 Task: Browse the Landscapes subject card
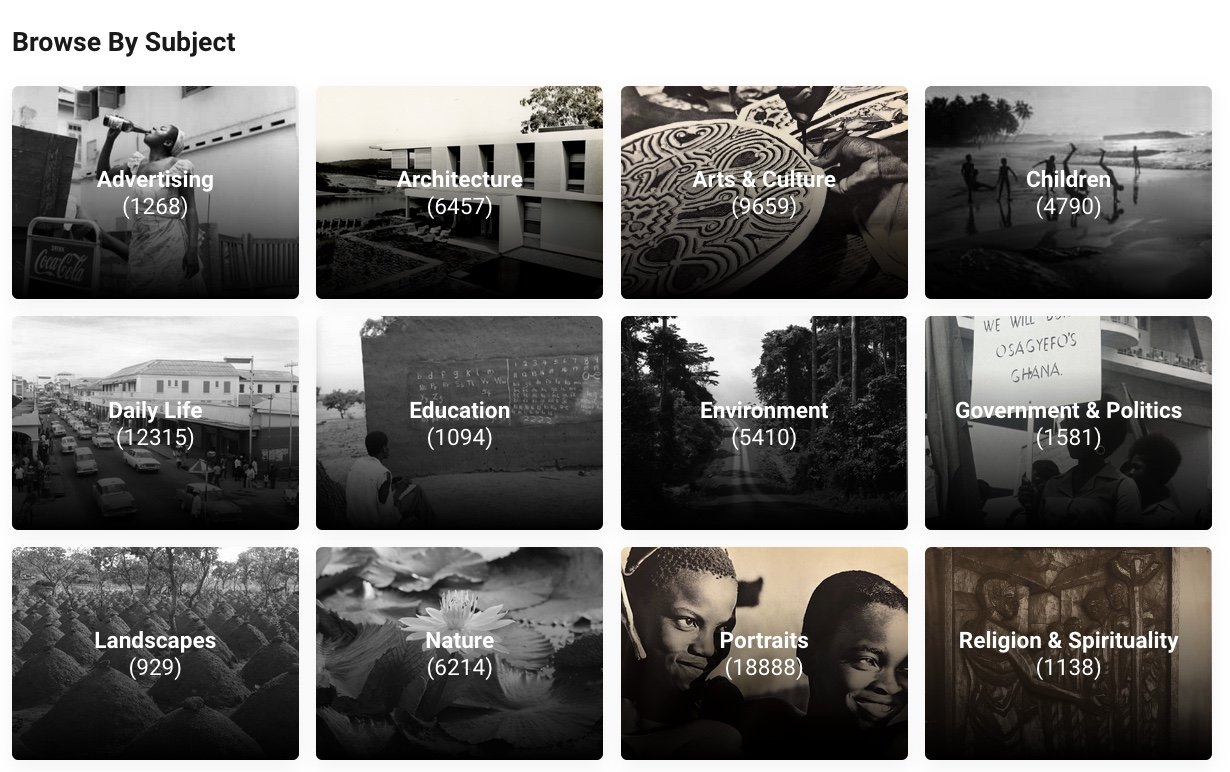pos(155,653)
